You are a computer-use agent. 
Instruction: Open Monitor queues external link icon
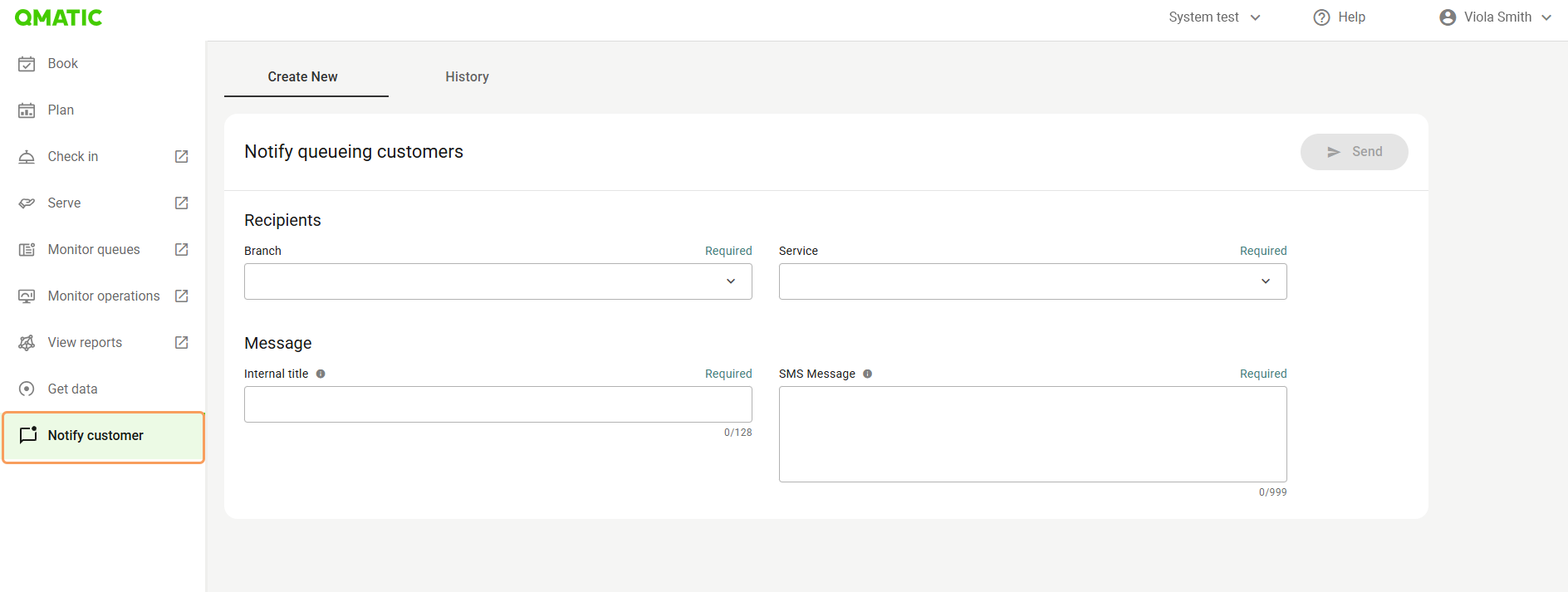click(182, 250)
